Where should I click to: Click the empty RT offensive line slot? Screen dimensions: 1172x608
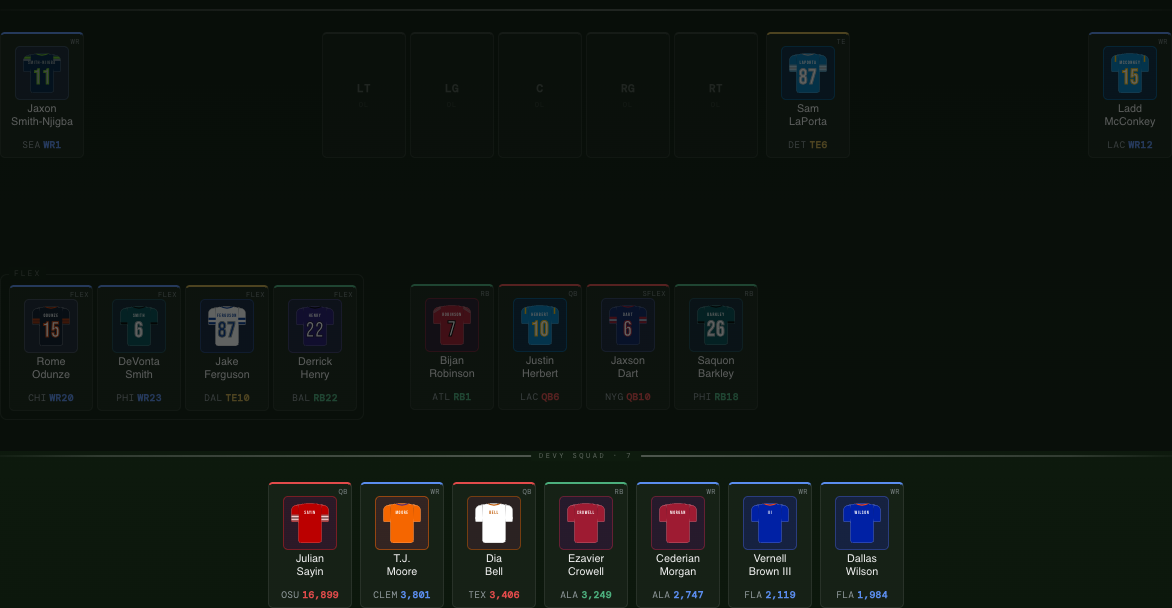(x=716, y=95)
